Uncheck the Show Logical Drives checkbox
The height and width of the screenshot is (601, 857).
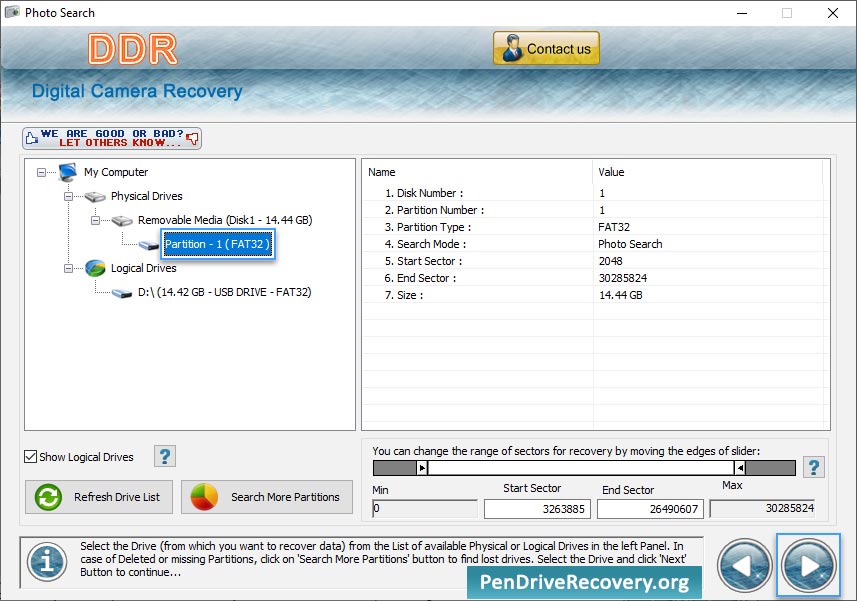(x=31, y=457)
